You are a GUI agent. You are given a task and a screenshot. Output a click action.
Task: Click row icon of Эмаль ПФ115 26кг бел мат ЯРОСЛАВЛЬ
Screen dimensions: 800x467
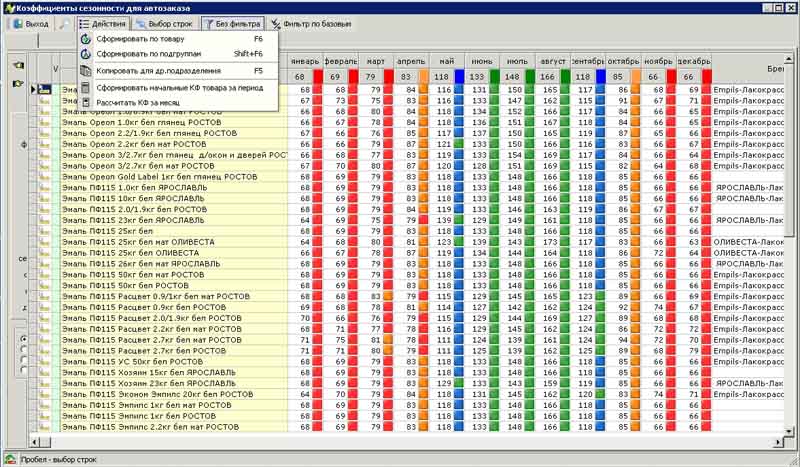44,264
